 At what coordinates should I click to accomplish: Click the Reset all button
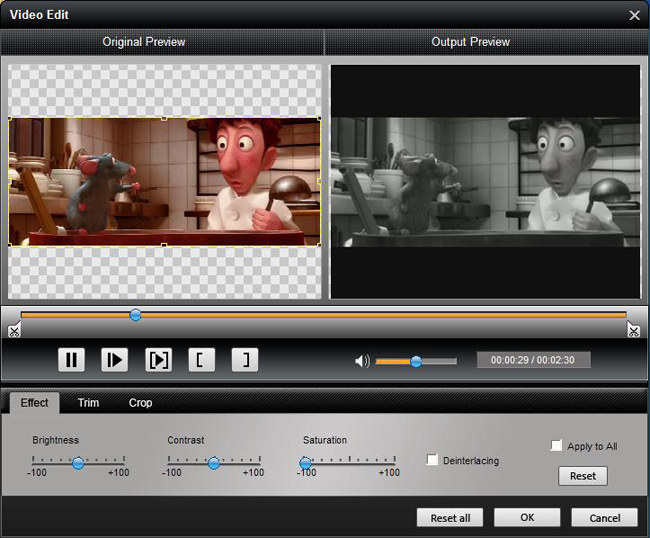[450, 518]
